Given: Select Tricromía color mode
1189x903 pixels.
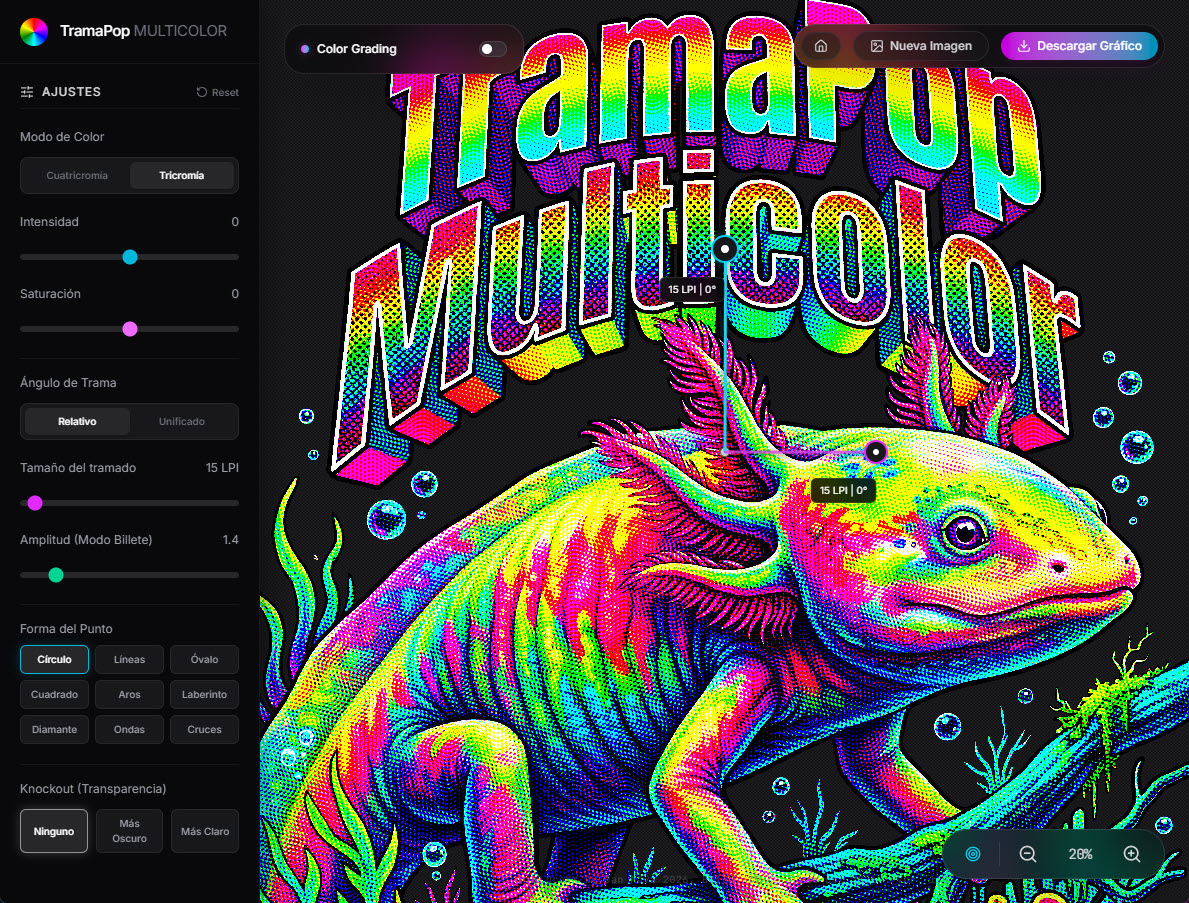Looking at the screenshot, I should pos(182,175).
